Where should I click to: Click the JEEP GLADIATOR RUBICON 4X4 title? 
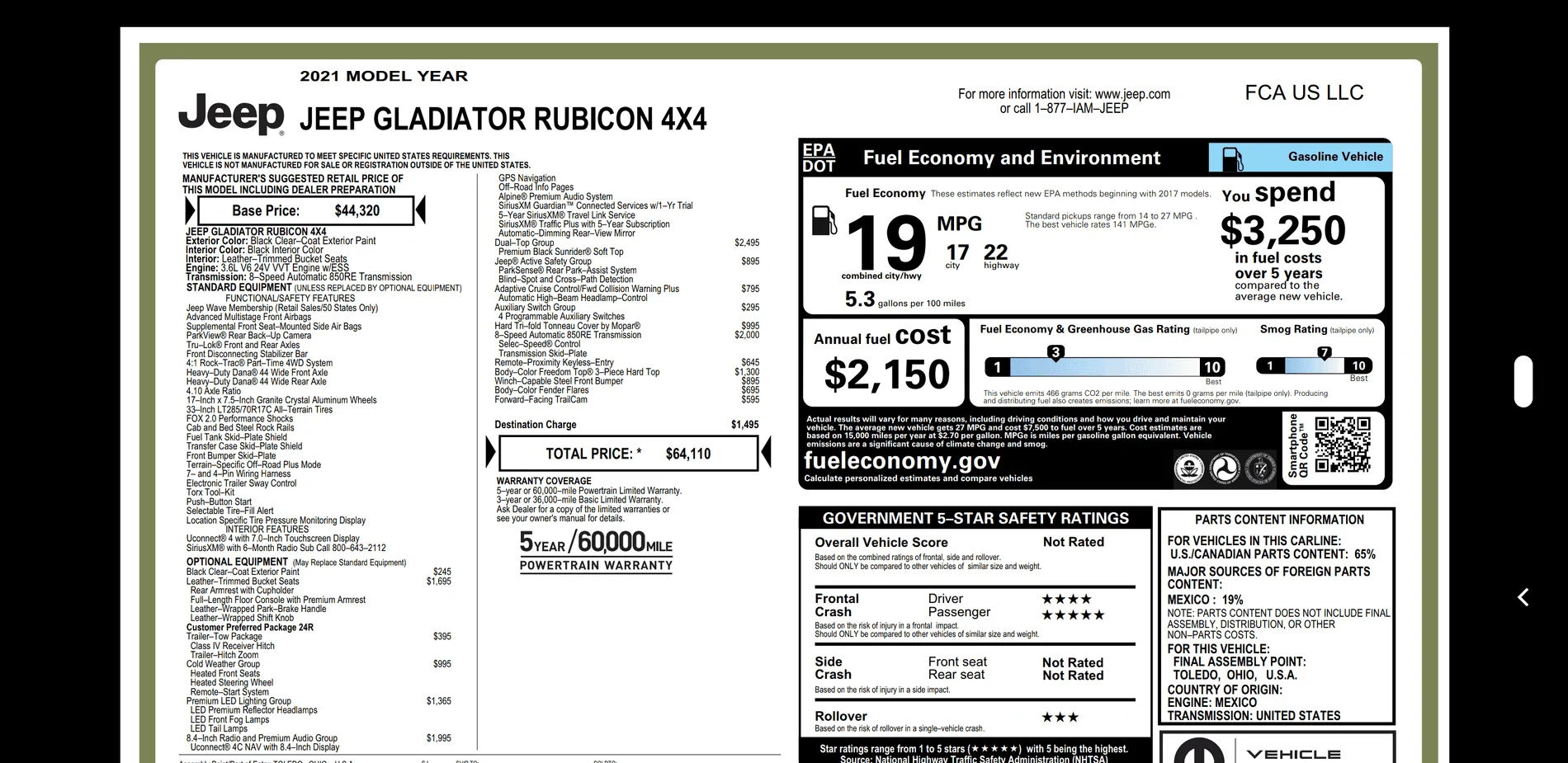pyautogui.click(x=503, y=119)
